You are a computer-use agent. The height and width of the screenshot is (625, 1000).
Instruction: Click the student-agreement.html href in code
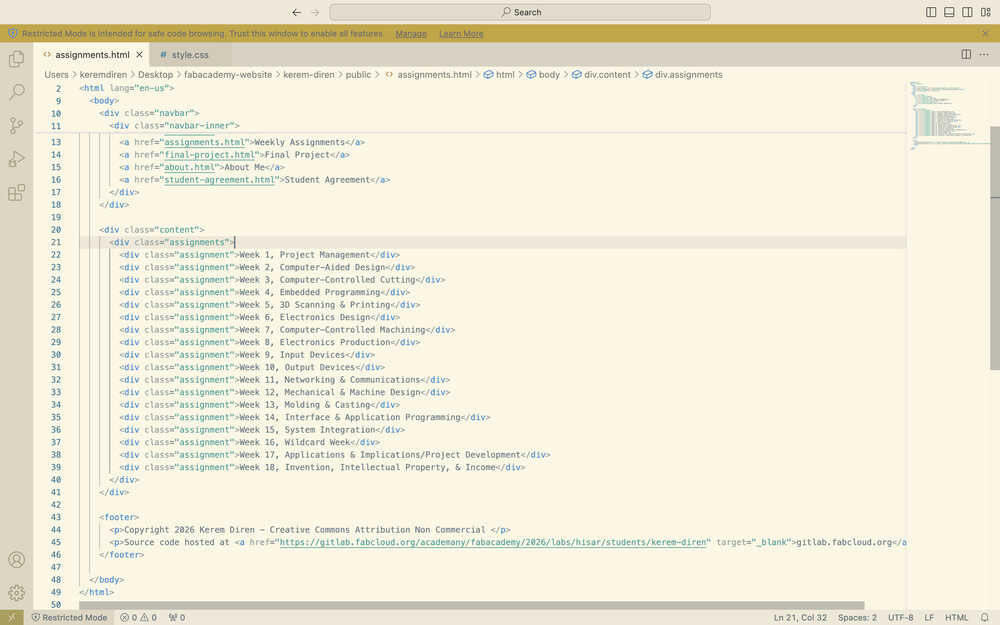pos(219,180)
